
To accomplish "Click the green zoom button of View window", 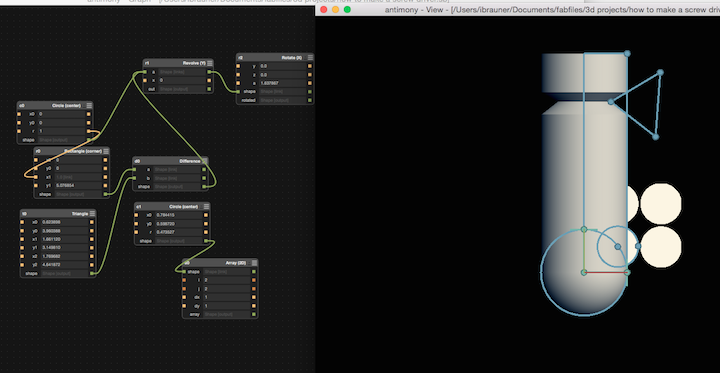I will [347, 10].
